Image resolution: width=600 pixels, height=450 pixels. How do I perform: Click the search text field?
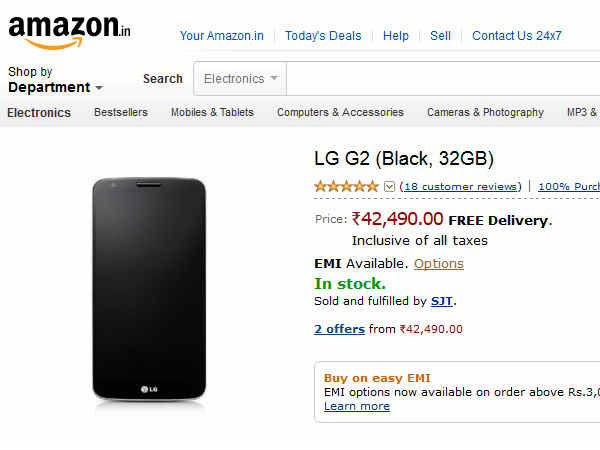click(x=440, y=78)
